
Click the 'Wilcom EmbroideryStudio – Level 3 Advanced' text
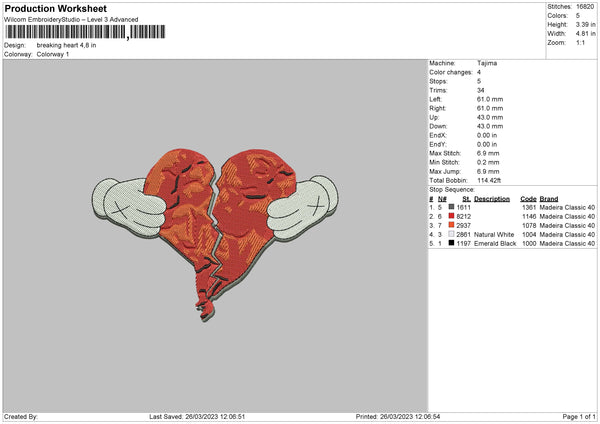(71, 20)
